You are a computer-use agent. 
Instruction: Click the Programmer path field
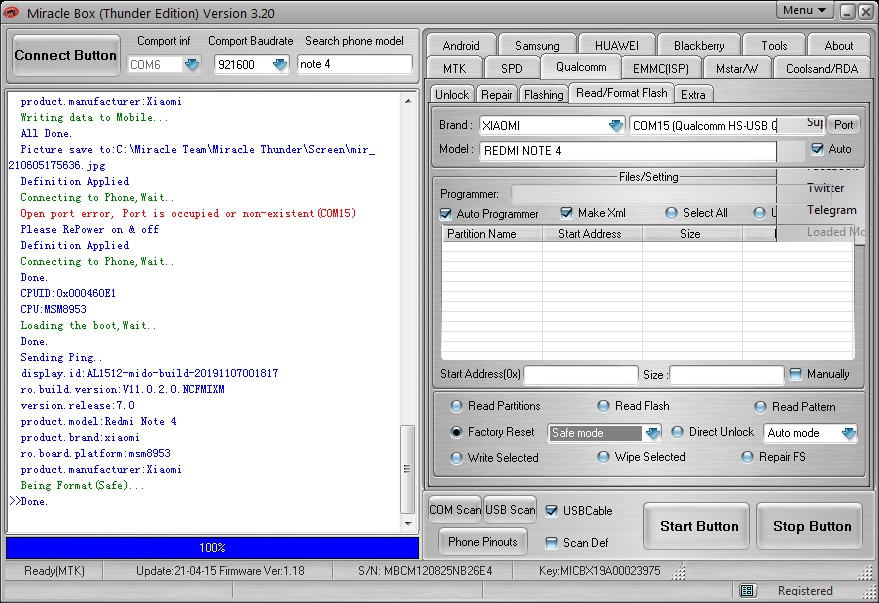[645, 194]
